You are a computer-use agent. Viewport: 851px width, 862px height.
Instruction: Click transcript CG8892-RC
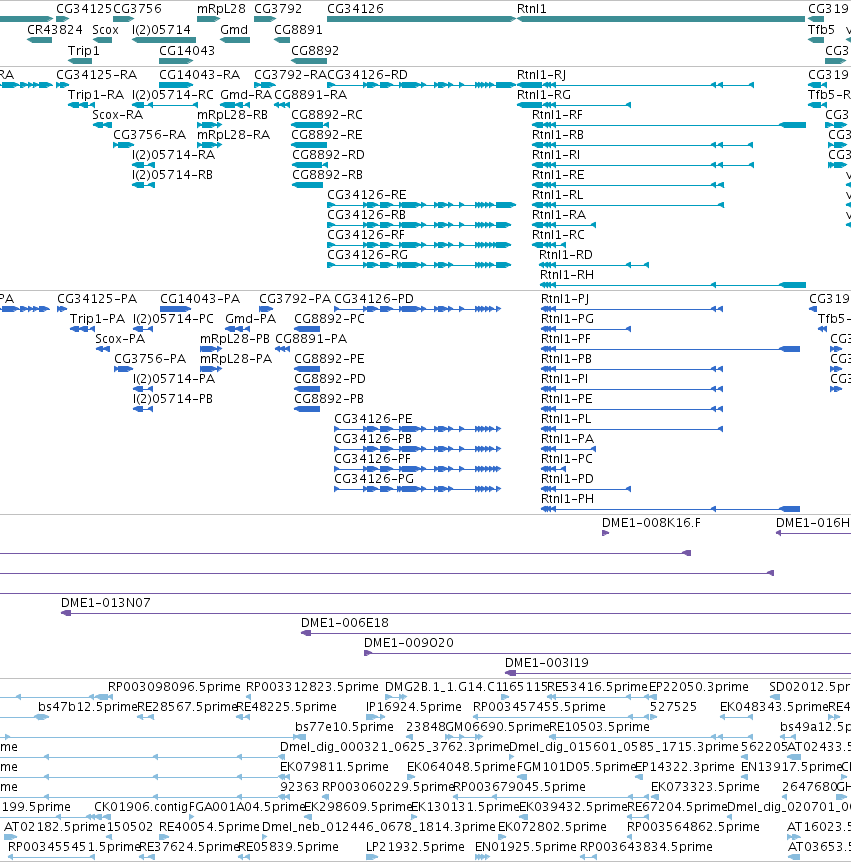[327, 115]
